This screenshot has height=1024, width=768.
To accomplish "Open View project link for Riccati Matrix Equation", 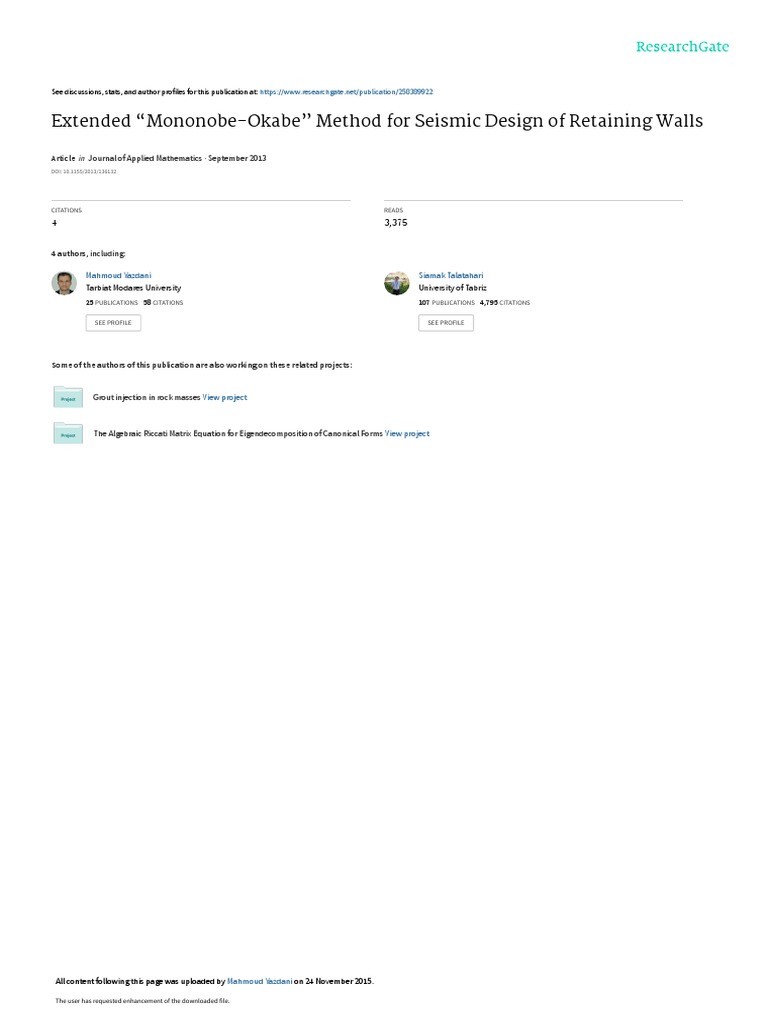I will point(407,434).
